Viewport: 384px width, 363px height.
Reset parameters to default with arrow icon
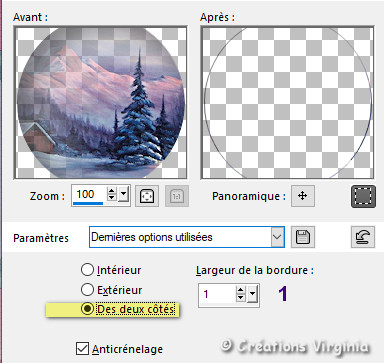coord(363,237)
